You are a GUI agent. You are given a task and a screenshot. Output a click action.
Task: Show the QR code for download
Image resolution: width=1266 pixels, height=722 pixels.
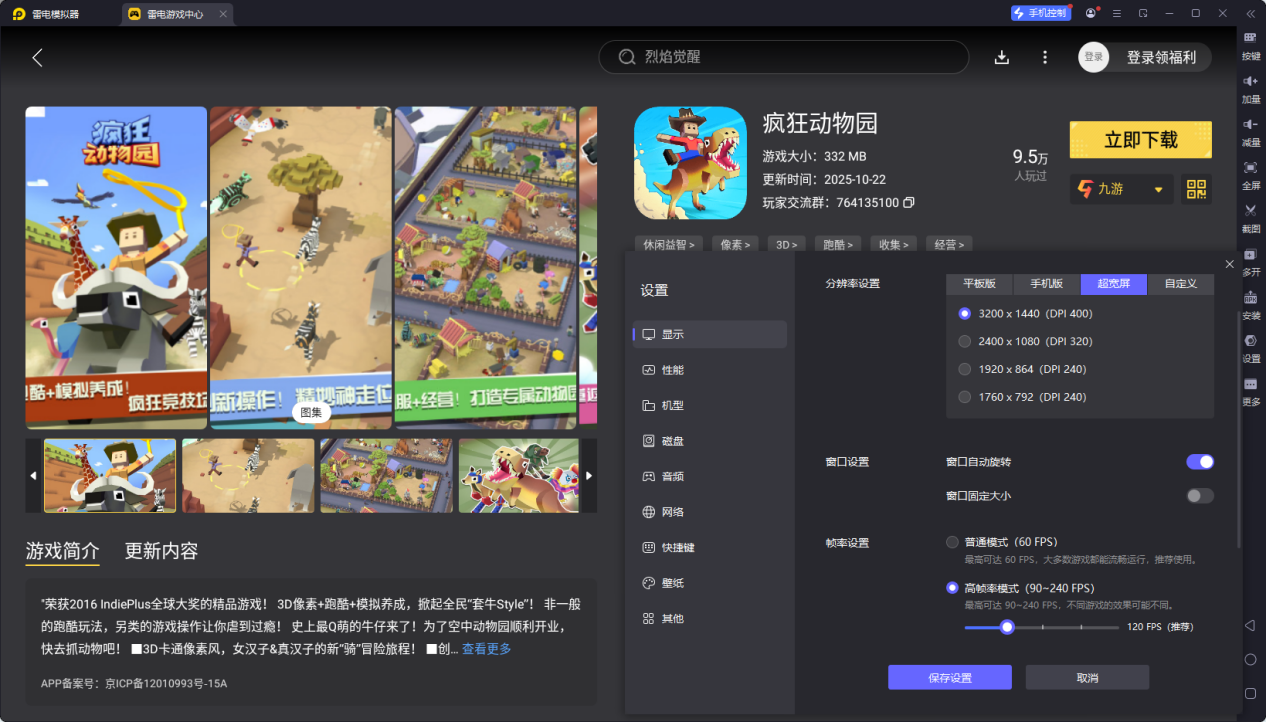click(1196, 189)
